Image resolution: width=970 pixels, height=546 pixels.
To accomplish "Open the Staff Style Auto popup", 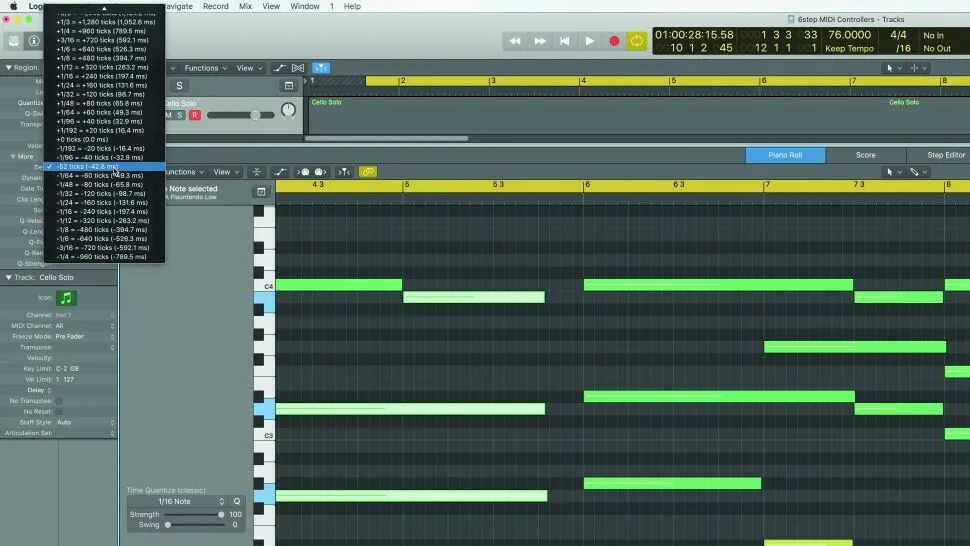I will [85, 422].
